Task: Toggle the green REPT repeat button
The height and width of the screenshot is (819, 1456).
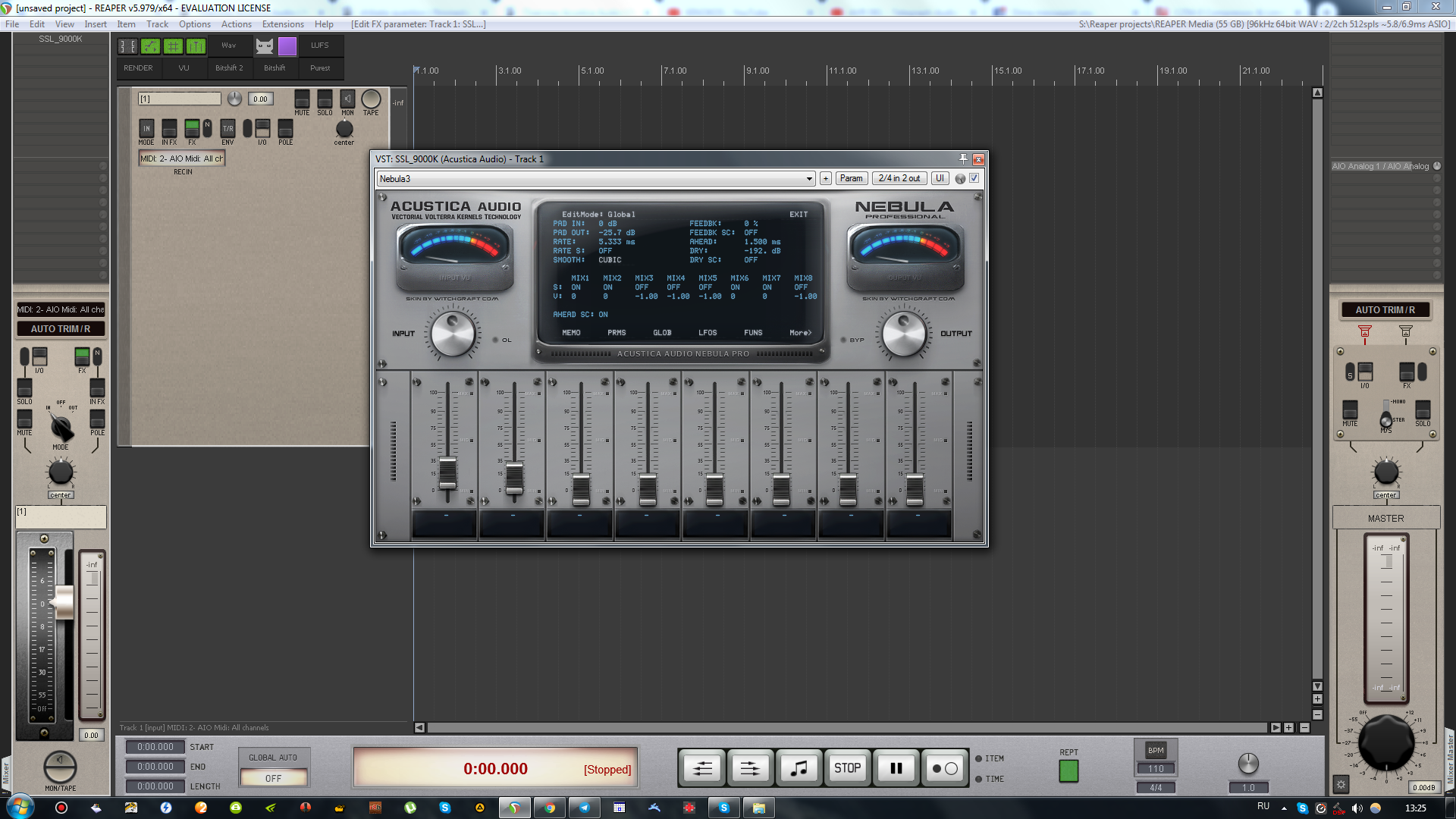Action: click(x=1068, y=771)
